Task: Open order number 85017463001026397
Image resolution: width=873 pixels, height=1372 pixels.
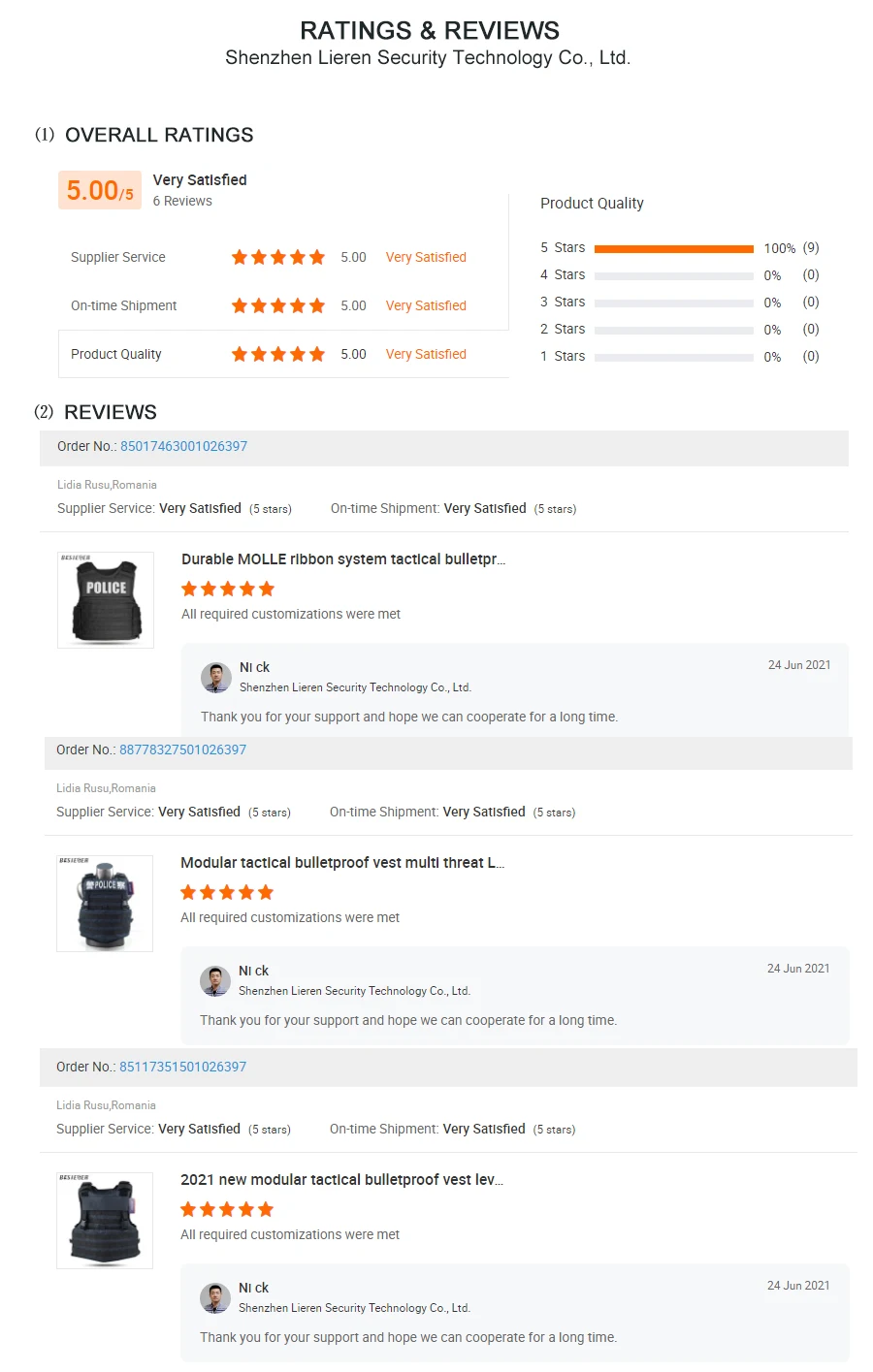Action: (x=183, y=446)
